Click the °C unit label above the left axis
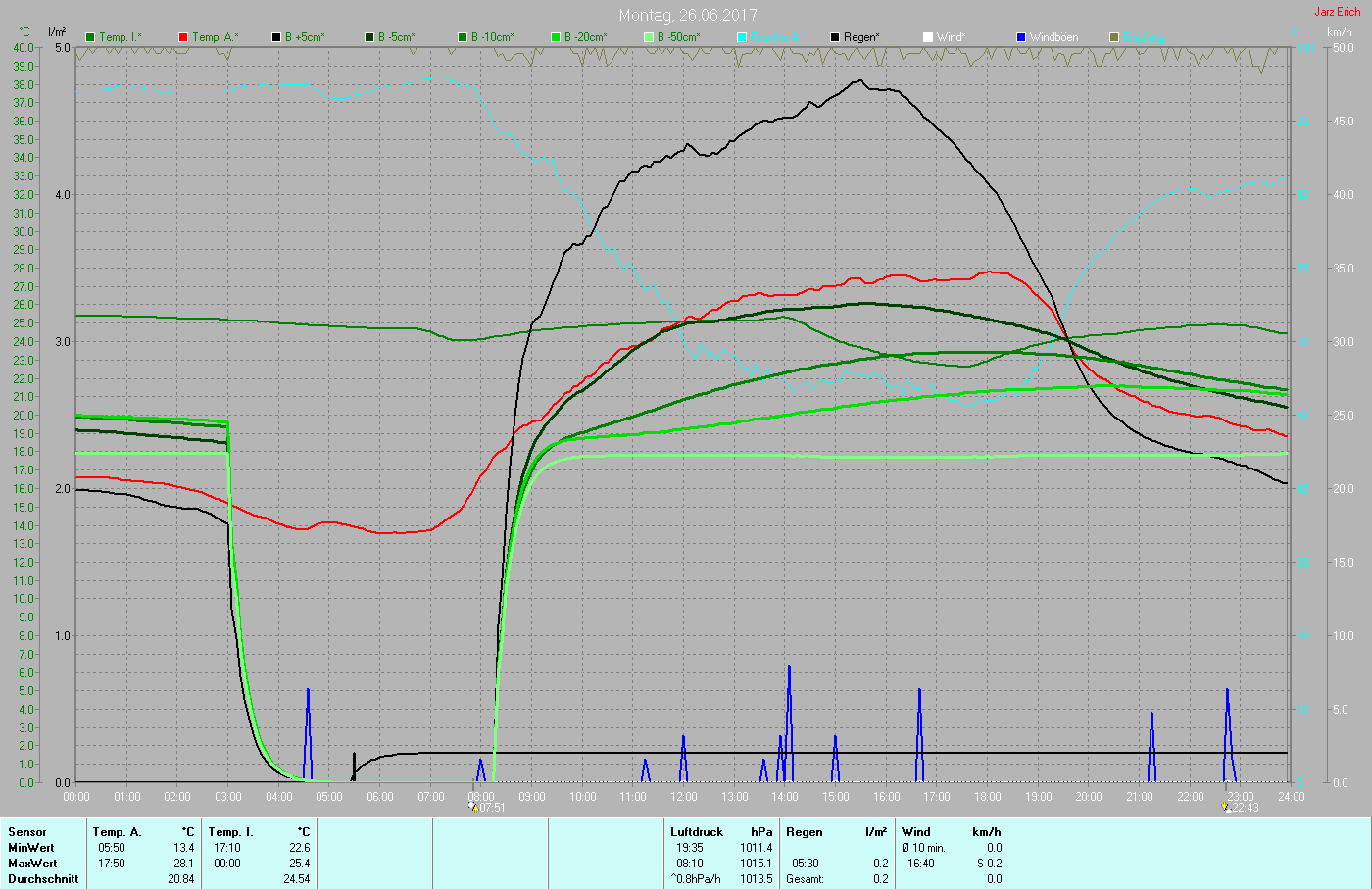Image resolution: width=1372 pixels, height=889 pixels. pos(25,32)
